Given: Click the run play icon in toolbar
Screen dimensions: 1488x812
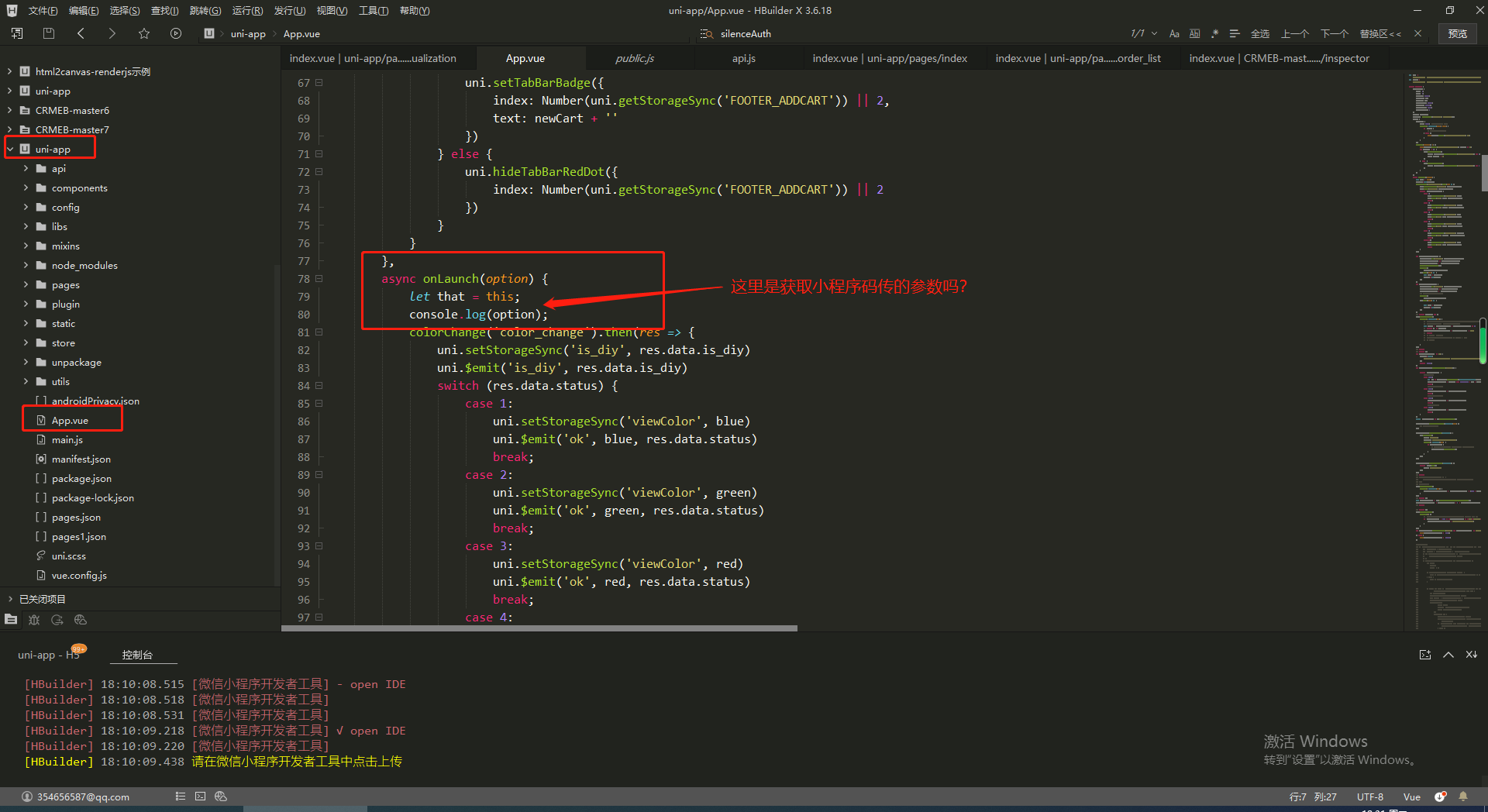Looking at the screenshot, I should (176, 33).
